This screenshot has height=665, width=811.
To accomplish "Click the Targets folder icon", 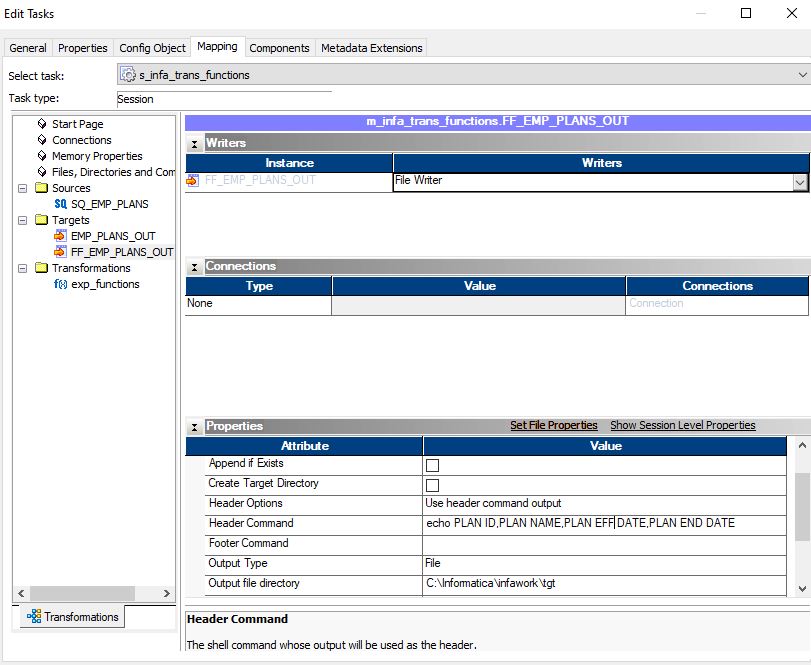I will point(41,219).
